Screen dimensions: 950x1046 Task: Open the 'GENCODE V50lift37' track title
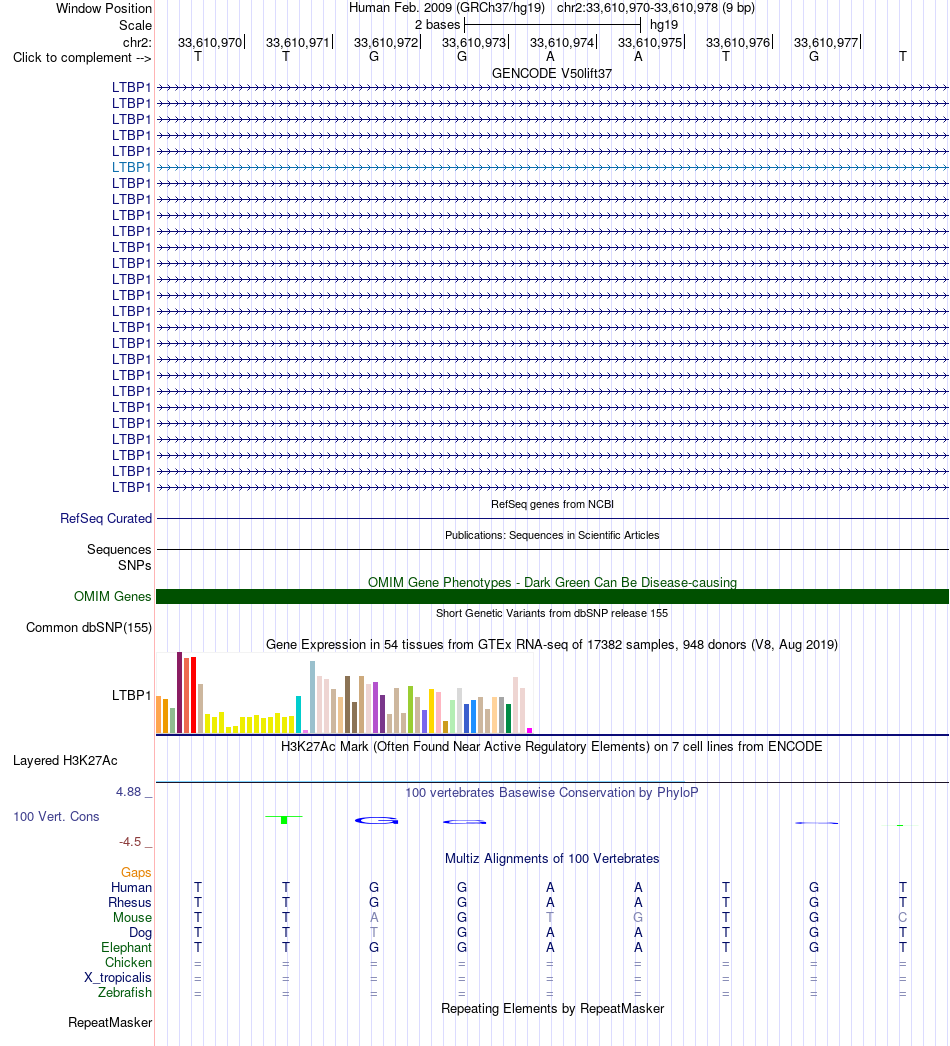click(552, 73)
